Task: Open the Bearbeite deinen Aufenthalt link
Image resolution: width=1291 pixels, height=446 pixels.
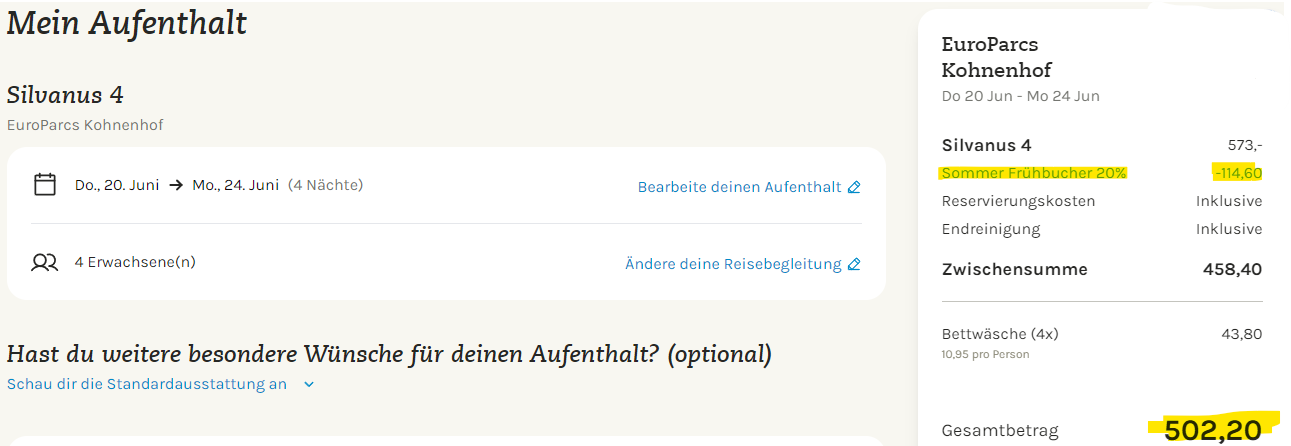Action: [x=739, y=187]
